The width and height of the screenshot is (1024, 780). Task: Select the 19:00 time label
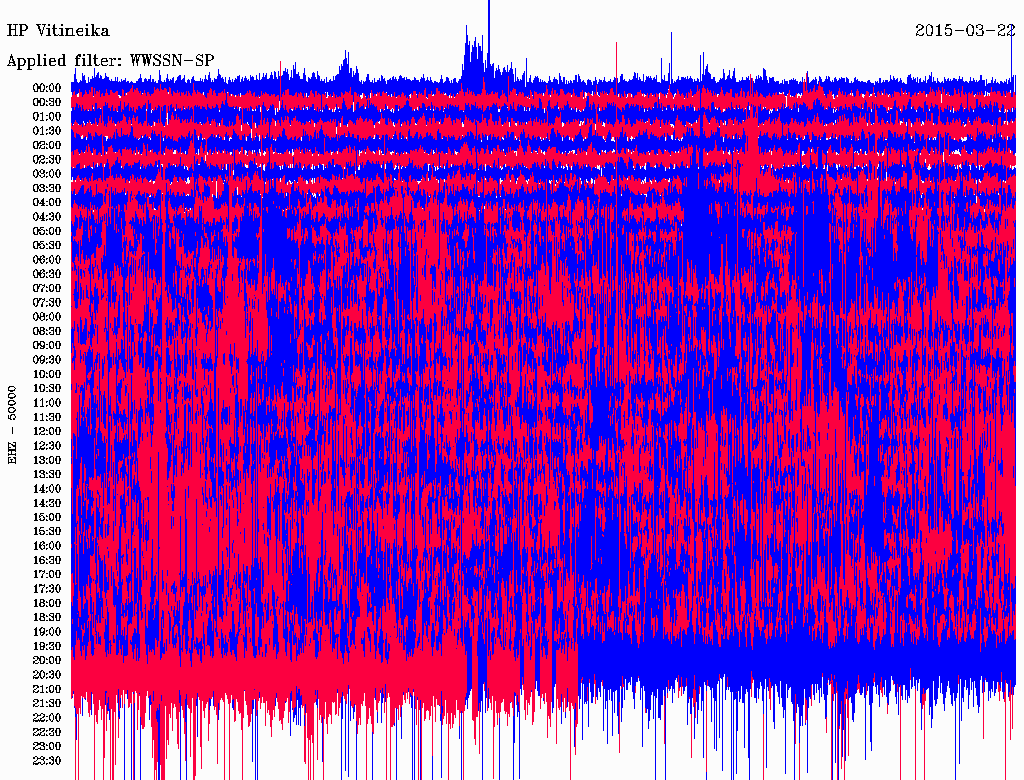(x=47, y=632)
